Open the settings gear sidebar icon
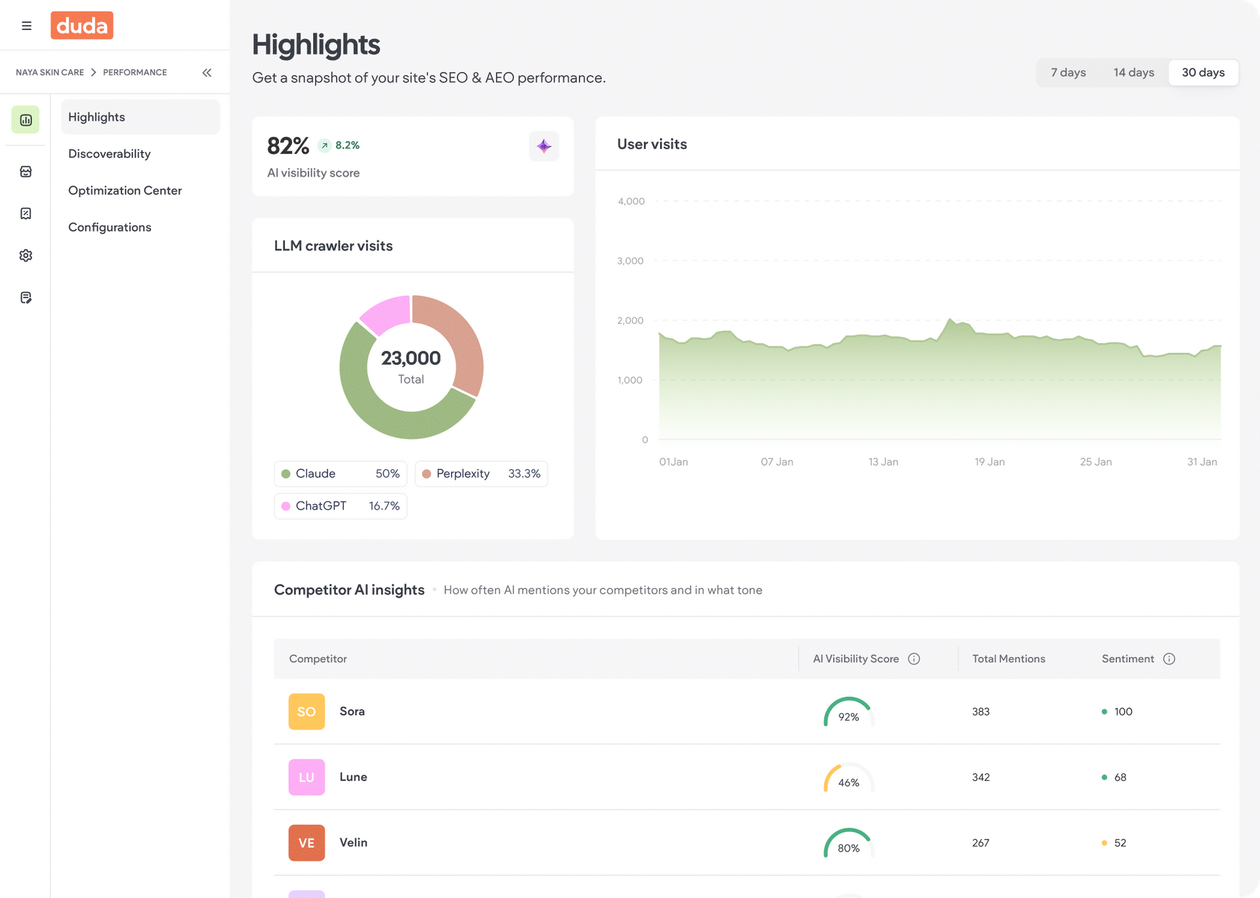Image resolution: width=1260 pixels, height=898 pixels. 26,256
